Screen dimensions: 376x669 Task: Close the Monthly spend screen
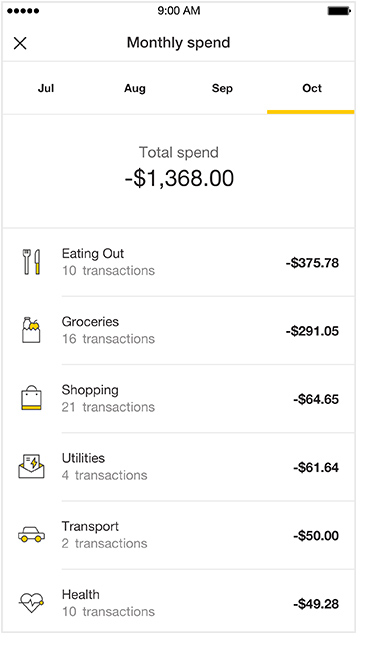click(20, 43)
